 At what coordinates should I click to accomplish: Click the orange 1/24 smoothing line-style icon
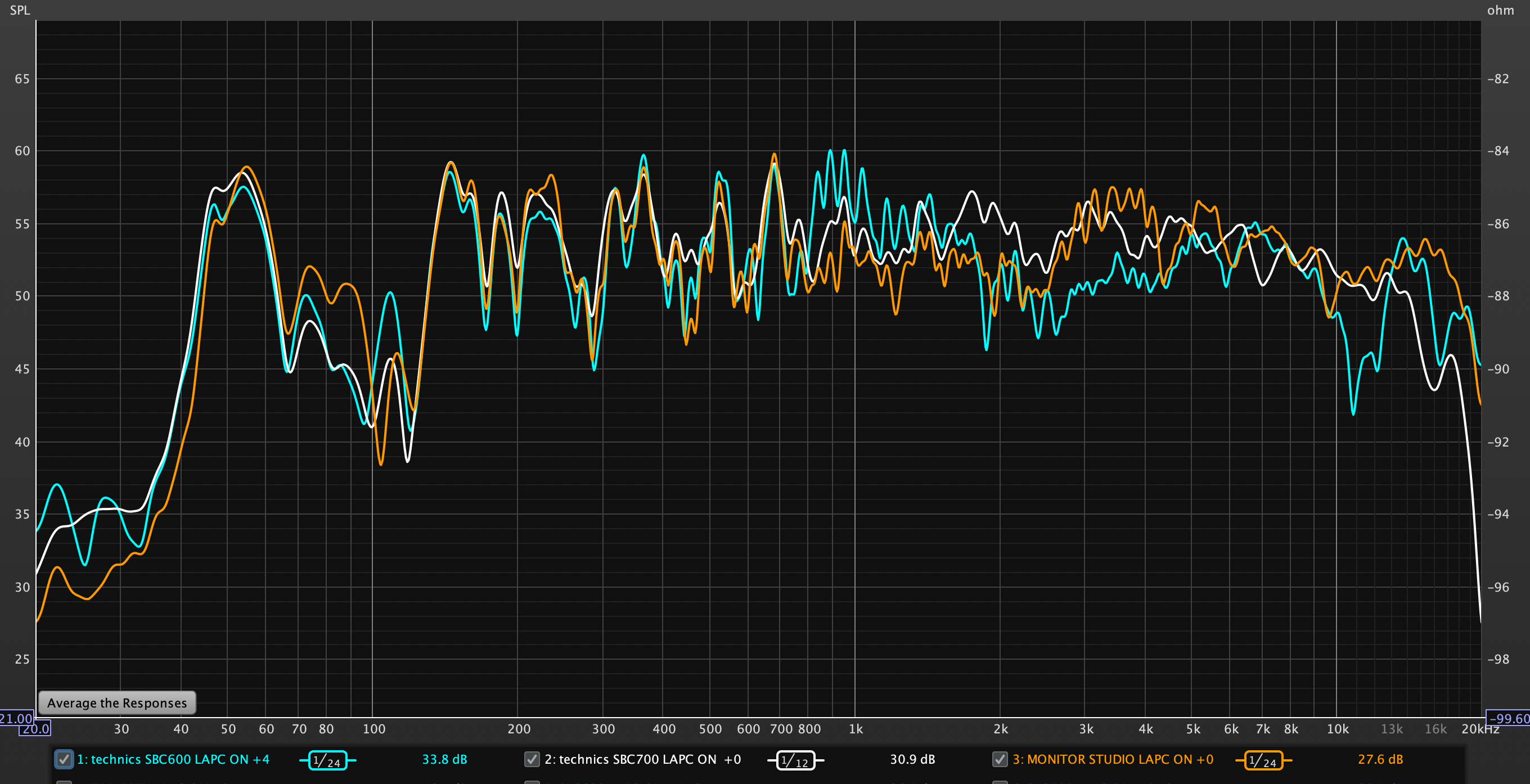pyautogui.click(x=1263, y=760)
